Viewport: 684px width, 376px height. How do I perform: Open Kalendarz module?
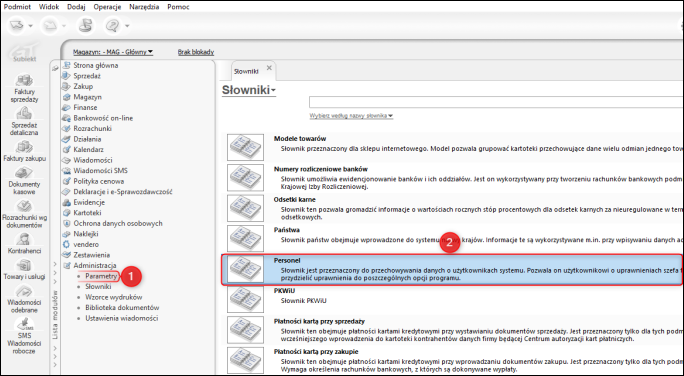[88, 150]
